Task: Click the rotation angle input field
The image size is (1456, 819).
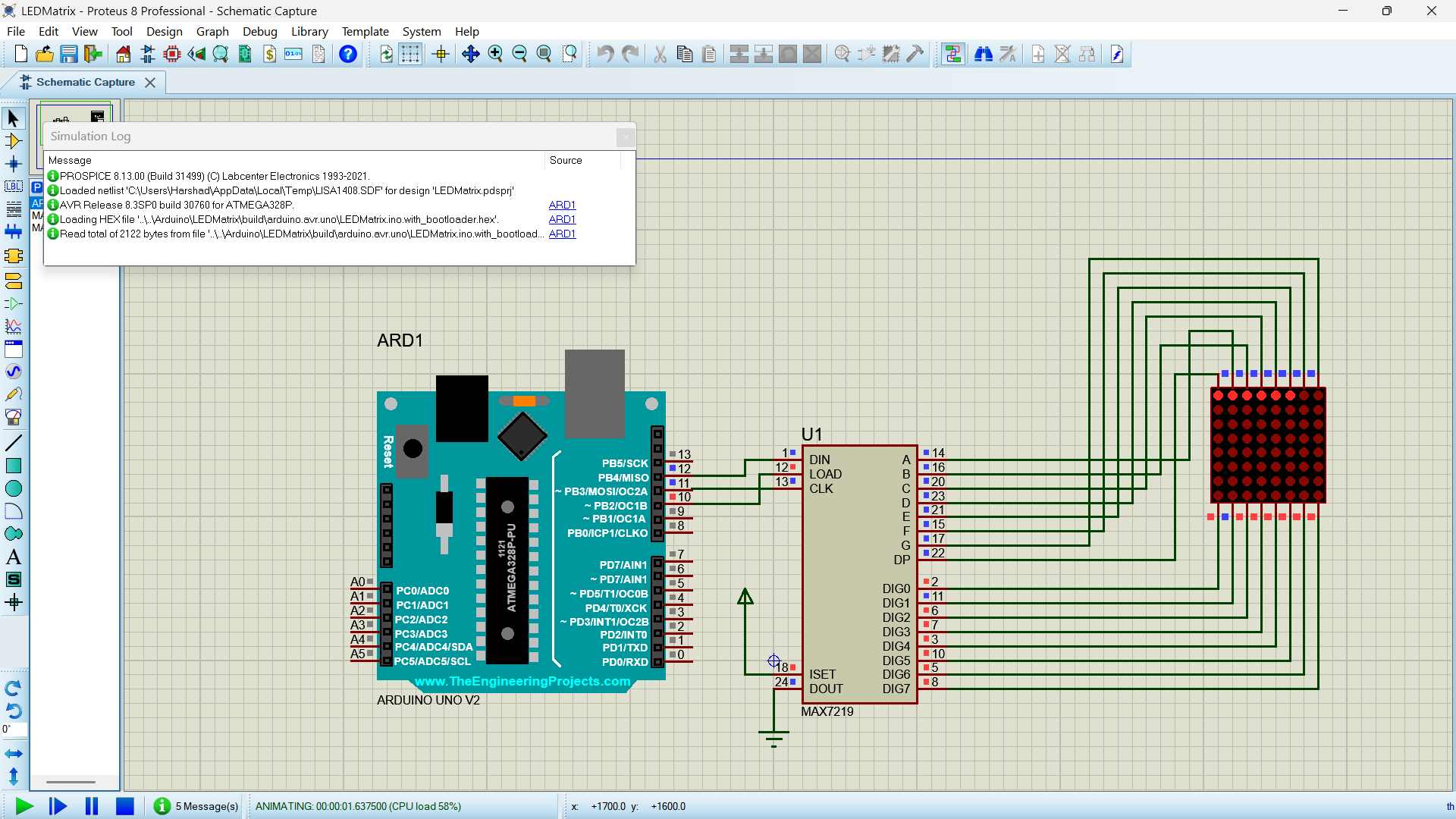Action: click(15, 730)
